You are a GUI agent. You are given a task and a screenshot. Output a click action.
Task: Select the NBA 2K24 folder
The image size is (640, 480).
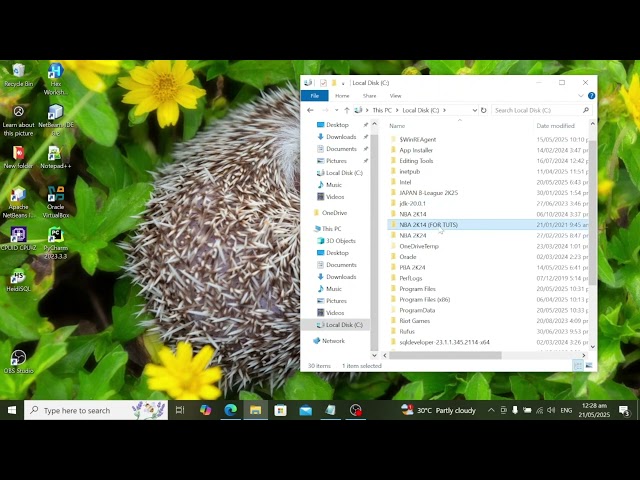(x=487, y=235)
